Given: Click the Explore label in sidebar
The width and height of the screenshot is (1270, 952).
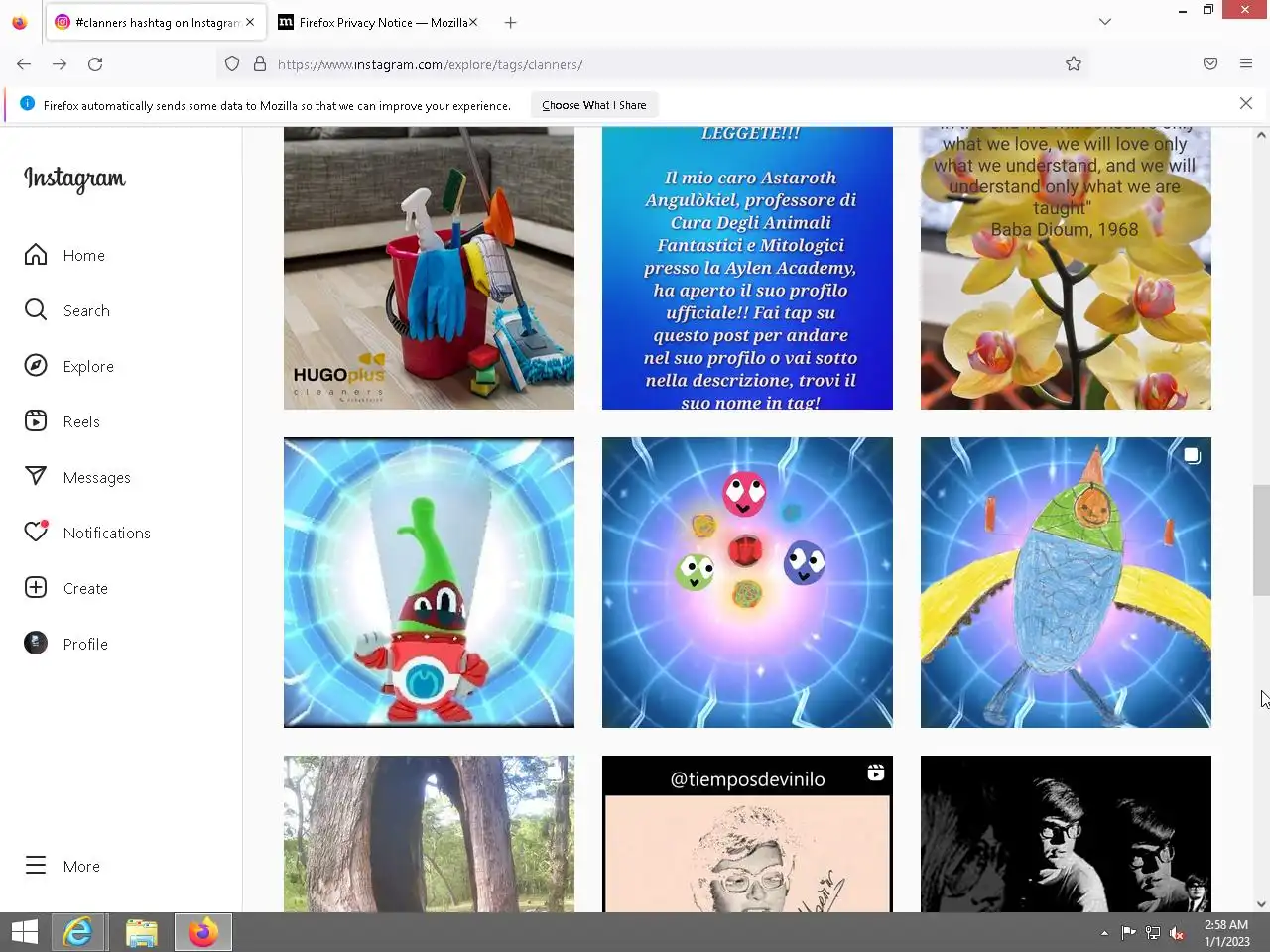Looking at the screenshot, I should (x=88, y=367).
